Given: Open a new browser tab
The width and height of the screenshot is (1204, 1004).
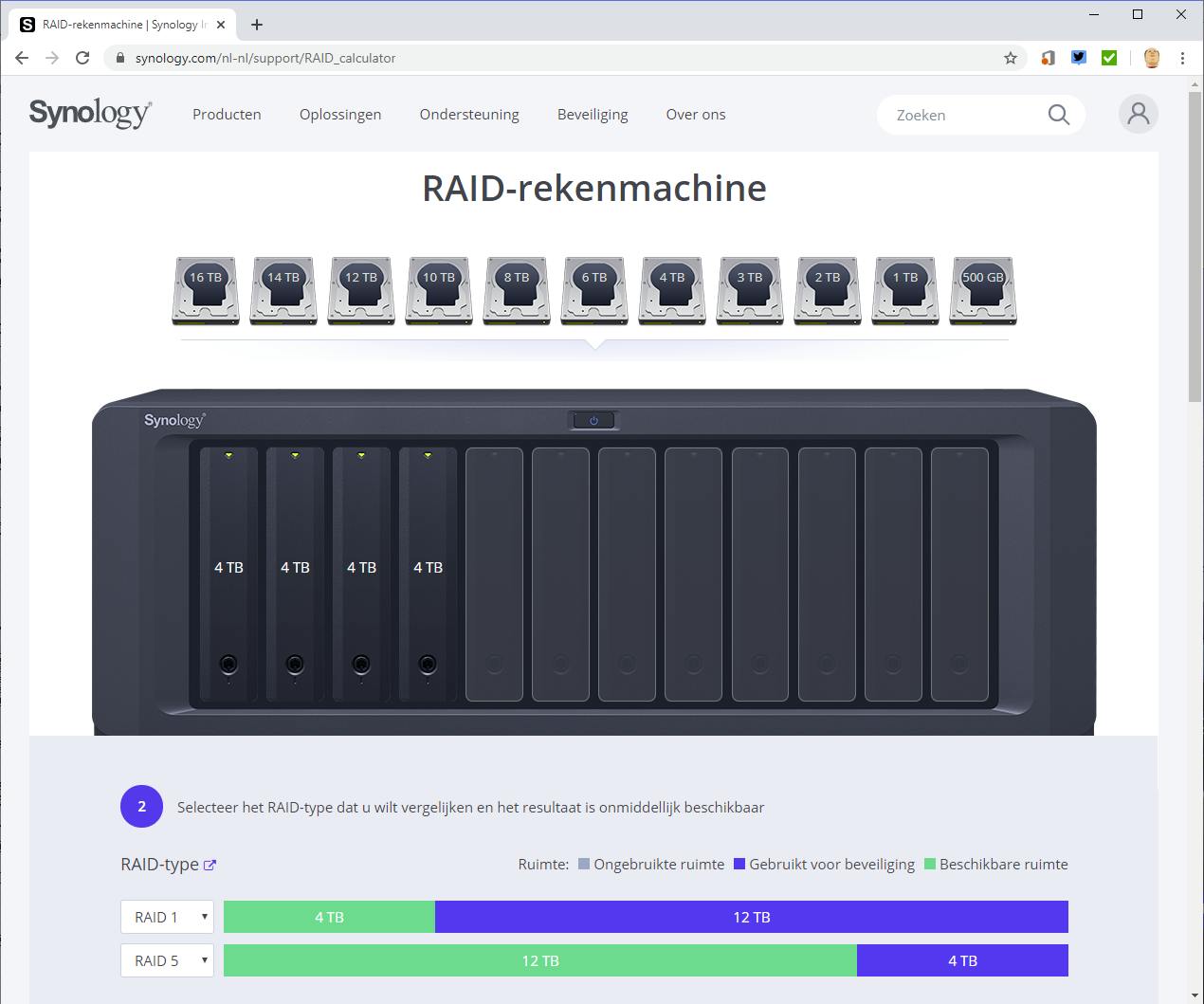Looking at the screenshot, I should [257, 25].
